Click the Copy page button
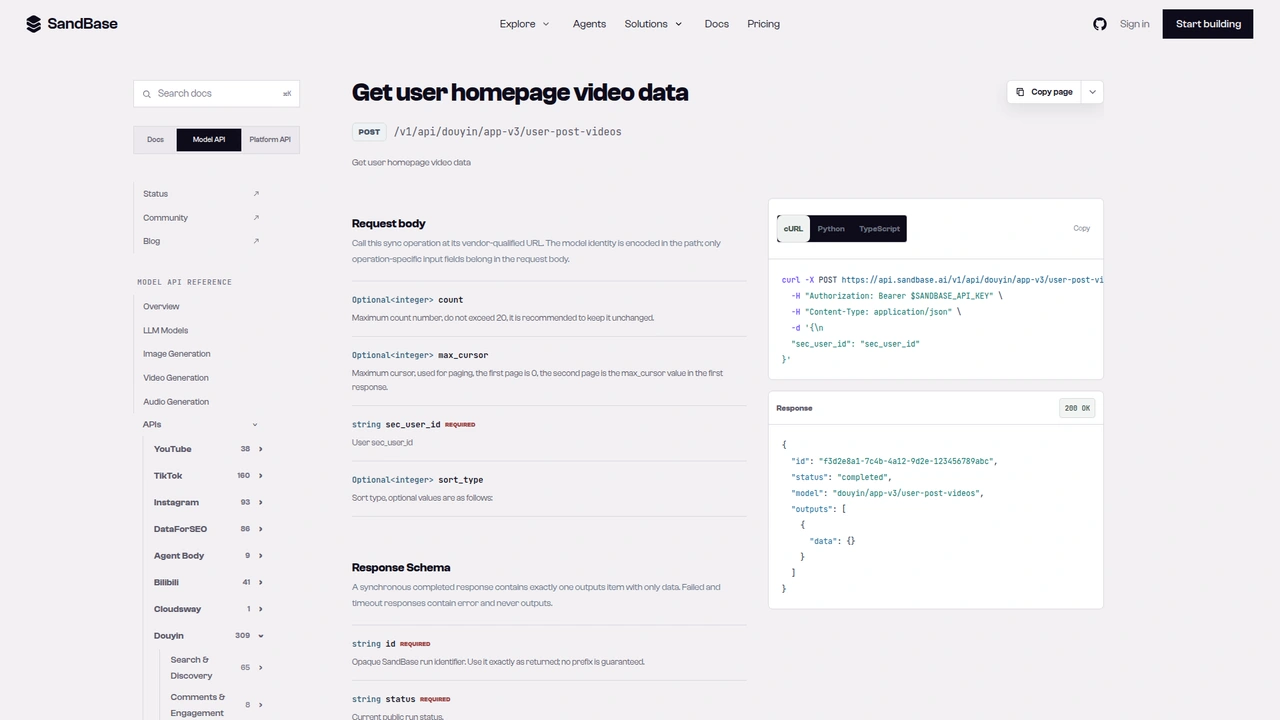 coord(1045,92)
